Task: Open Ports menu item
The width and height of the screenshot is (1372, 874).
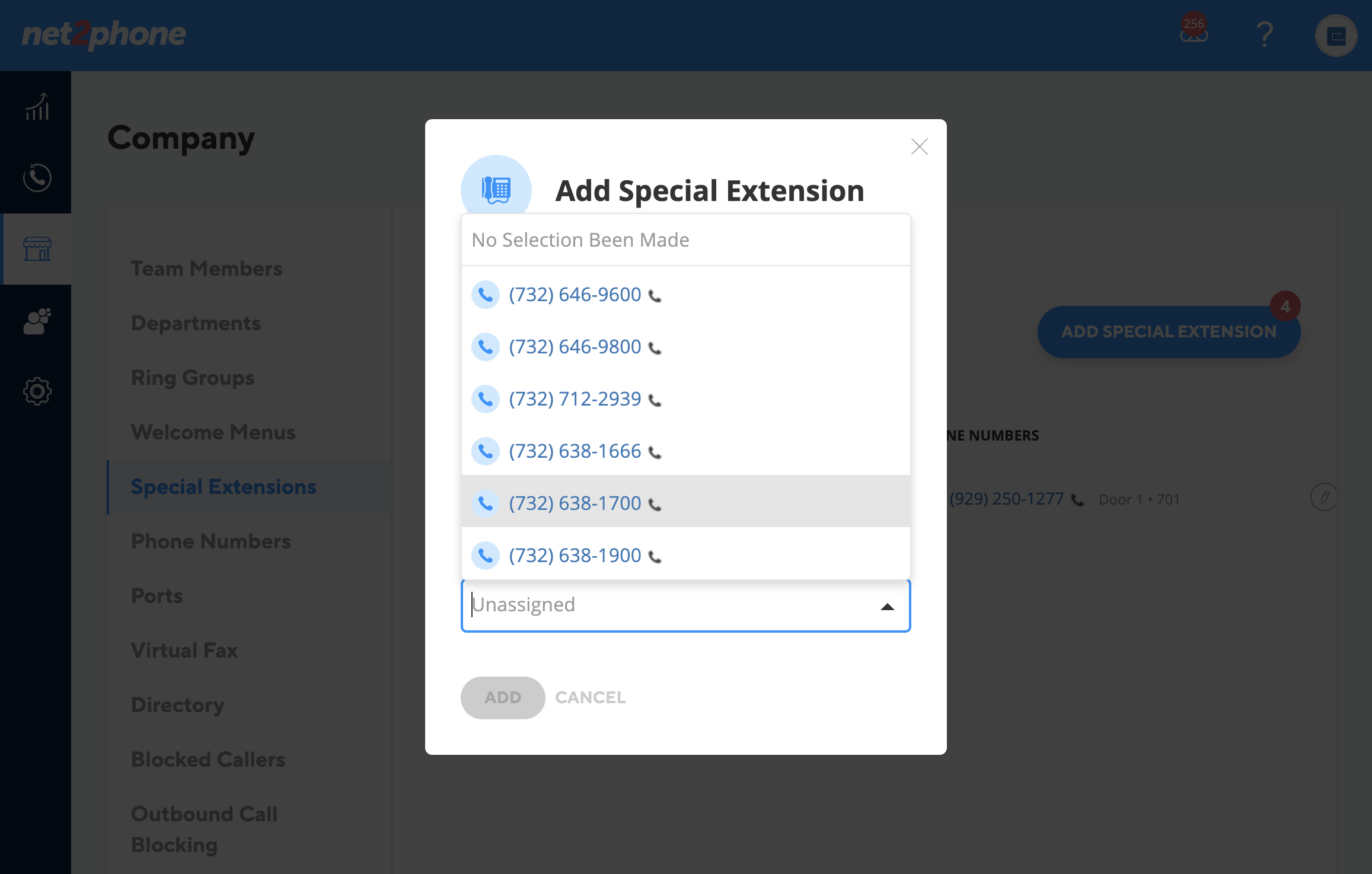Action: click(x=157, y=596)
